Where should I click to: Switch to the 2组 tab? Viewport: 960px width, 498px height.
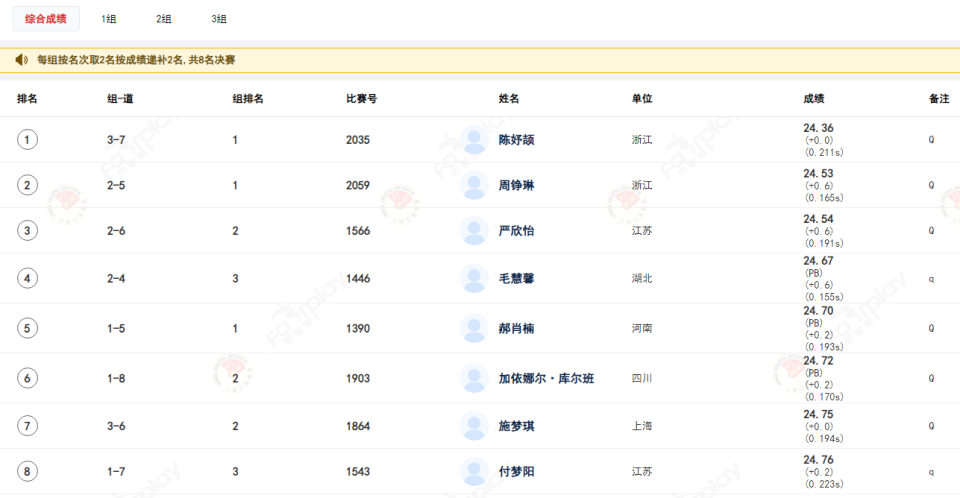164,19
